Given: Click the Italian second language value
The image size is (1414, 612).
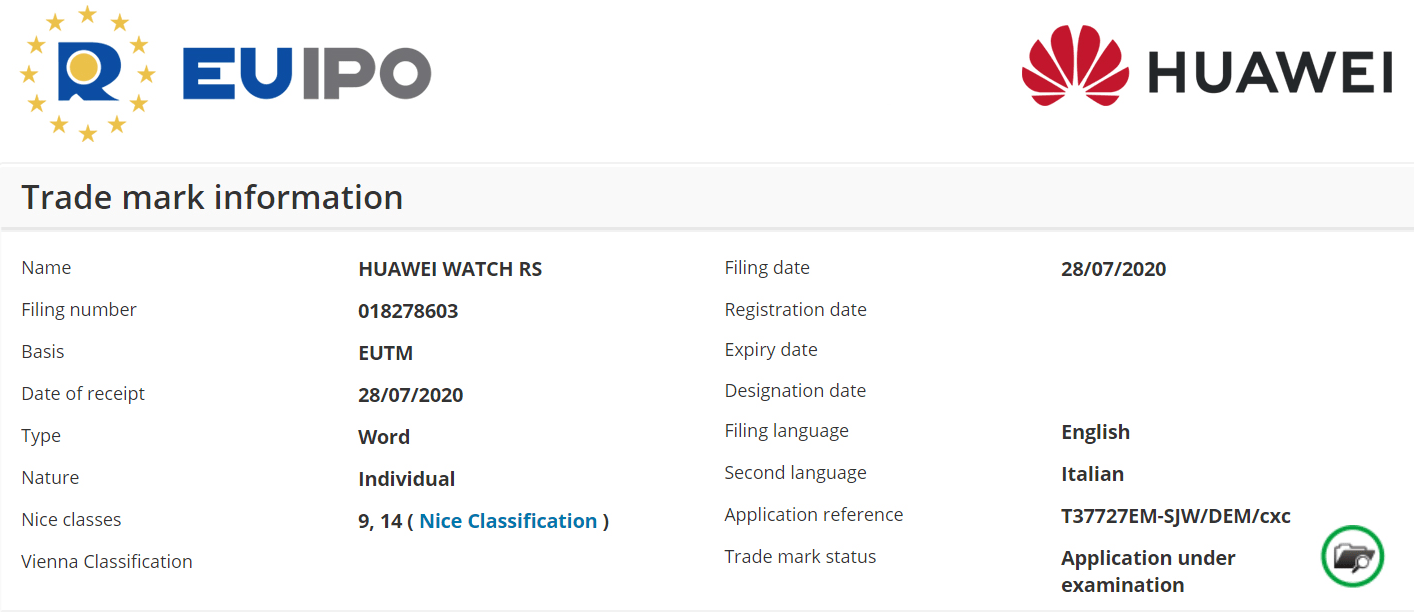Looking at the screenshot, I should pyautogui.click(x=1092, y=474).
